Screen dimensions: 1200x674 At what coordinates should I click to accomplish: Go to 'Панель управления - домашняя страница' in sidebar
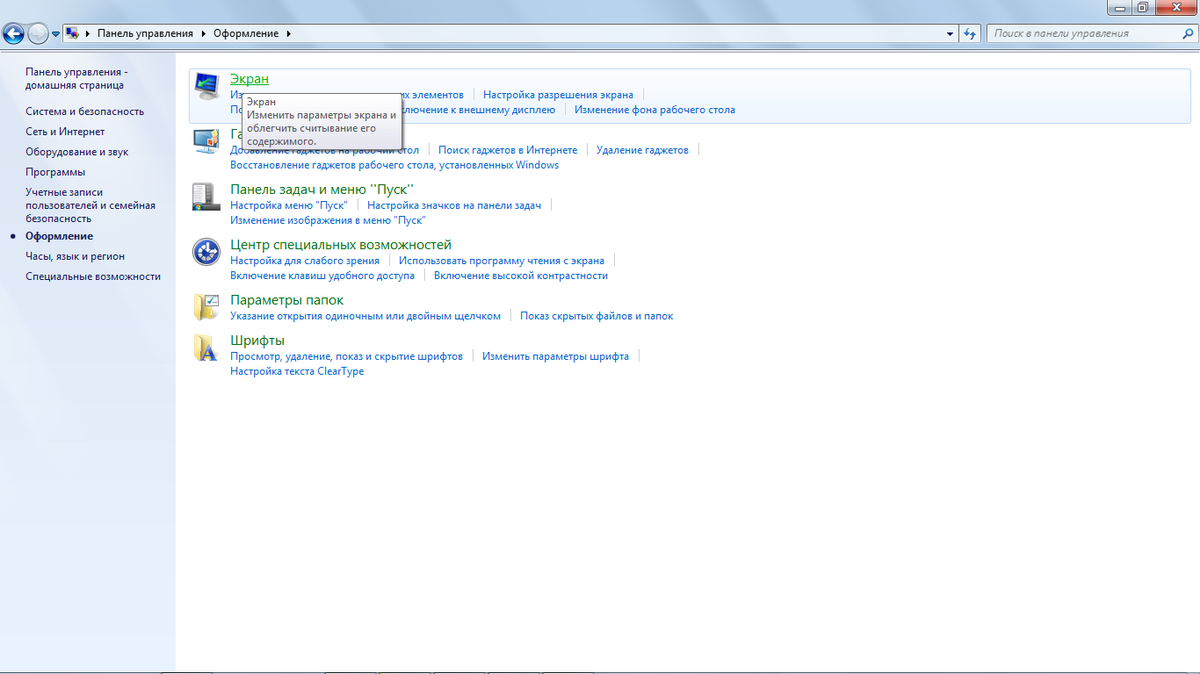76,79
